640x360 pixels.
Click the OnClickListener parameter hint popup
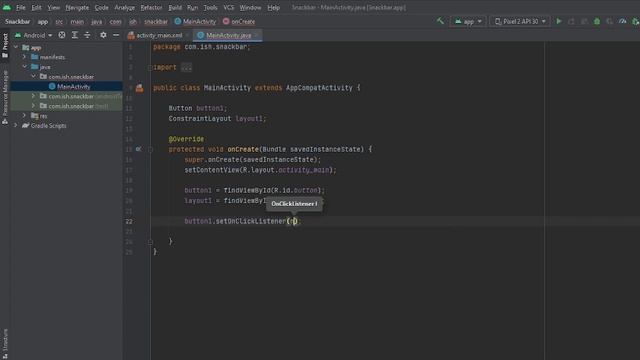294,204
